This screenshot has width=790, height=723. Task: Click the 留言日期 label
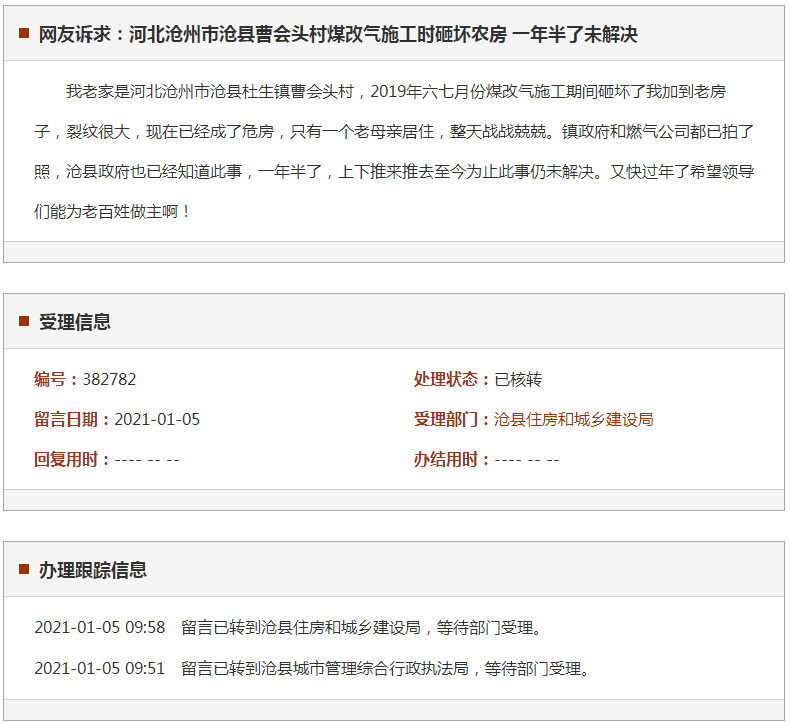72,419
